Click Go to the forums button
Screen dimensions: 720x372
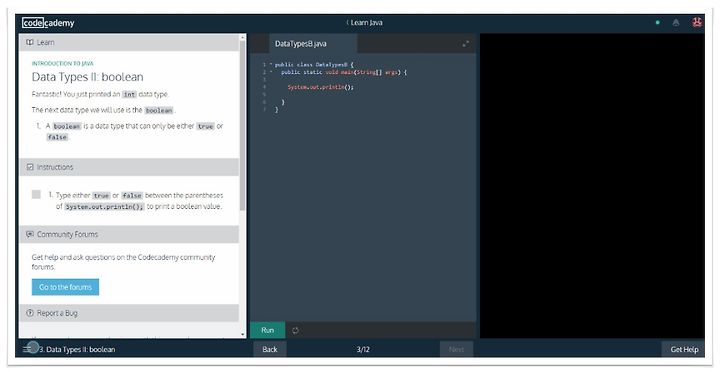click(x=65, y=287)
